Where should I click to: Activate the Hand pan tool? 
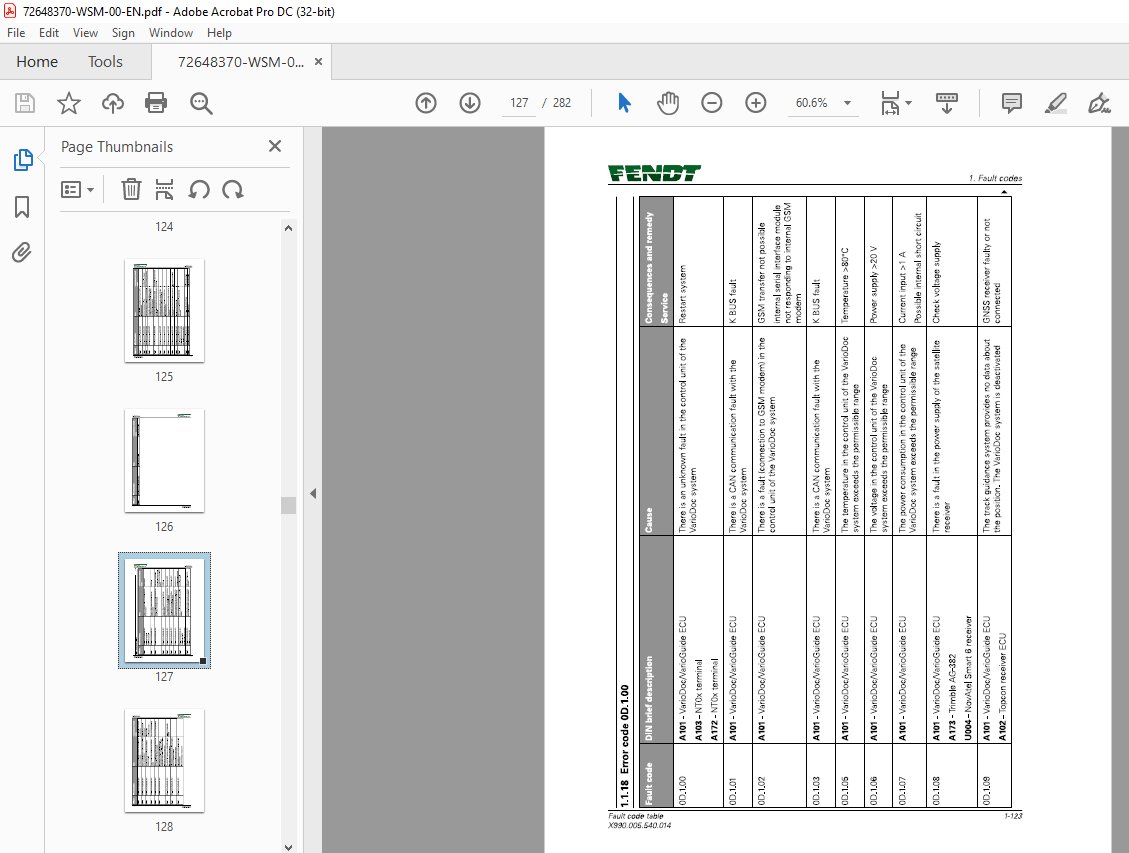pyautogui.click(x=668, y=103)
